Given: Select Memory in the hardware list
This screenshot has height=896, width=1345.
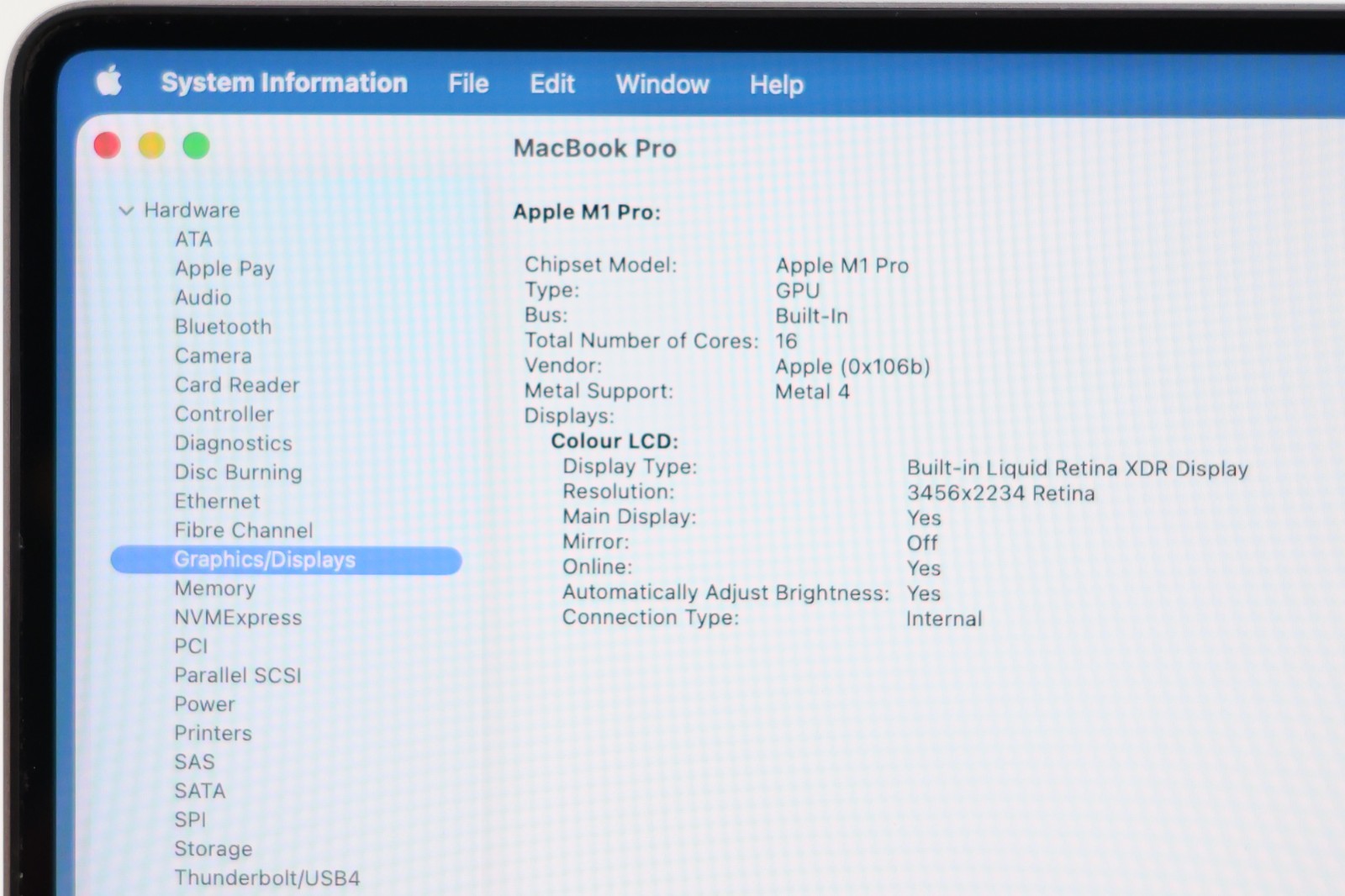Looking at the screenshot, I should [214, 588].
